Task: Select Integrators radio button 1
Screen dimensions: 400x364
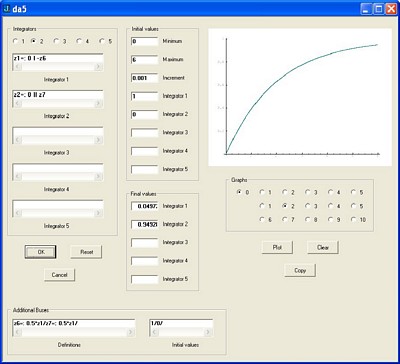Action: click(15, 41)
